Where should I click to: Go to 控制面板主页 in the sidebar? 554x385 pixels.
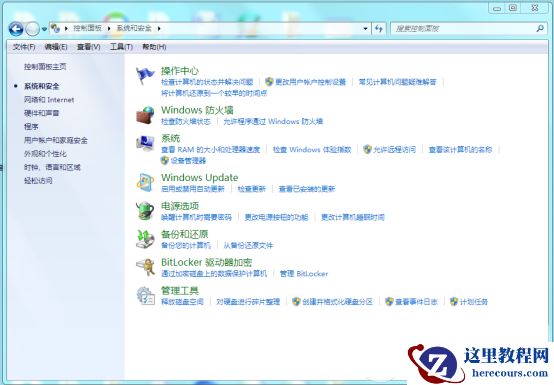45,66
